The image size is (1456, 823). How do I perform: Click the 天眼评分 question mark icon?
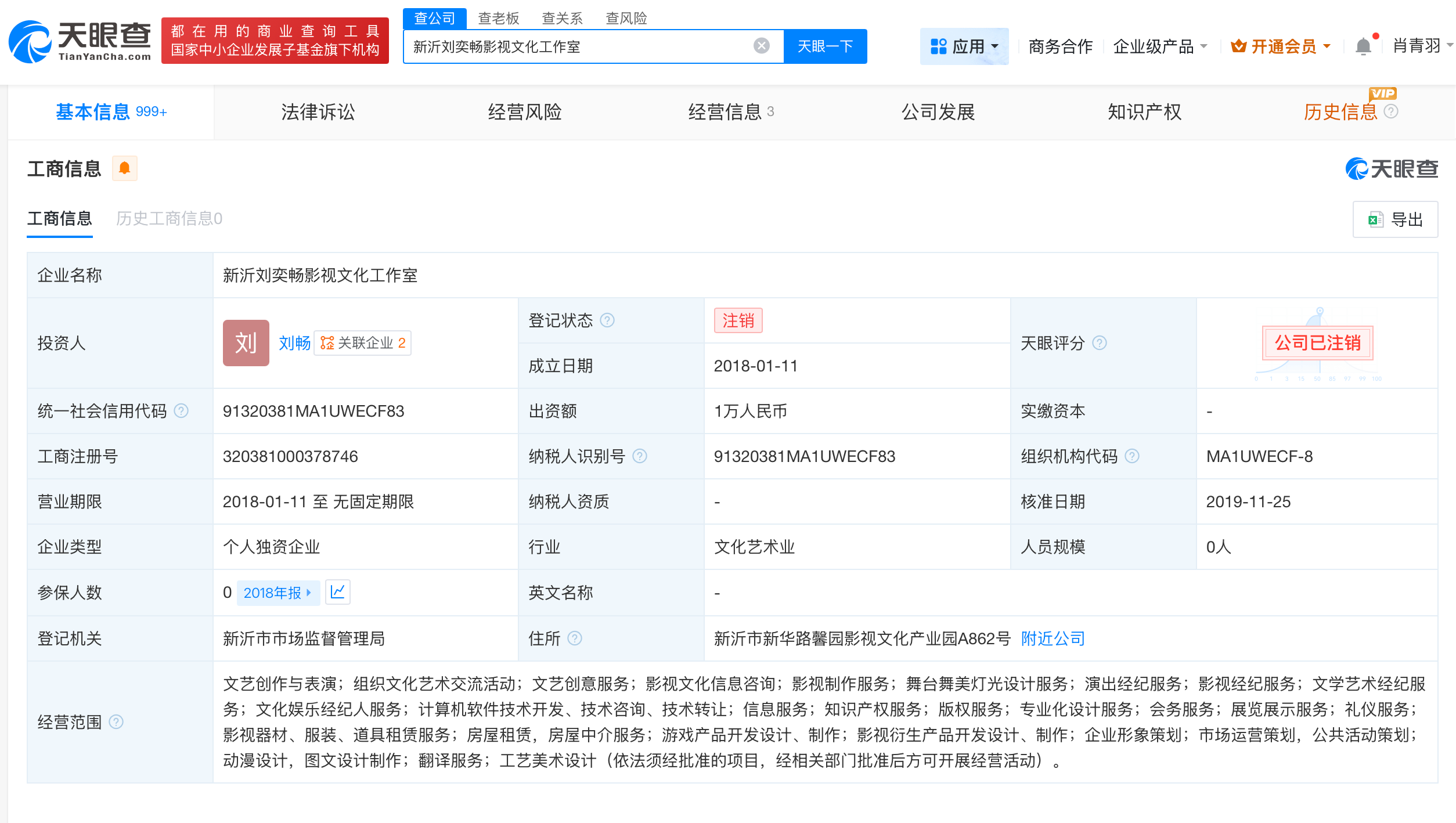[1099, 343]
